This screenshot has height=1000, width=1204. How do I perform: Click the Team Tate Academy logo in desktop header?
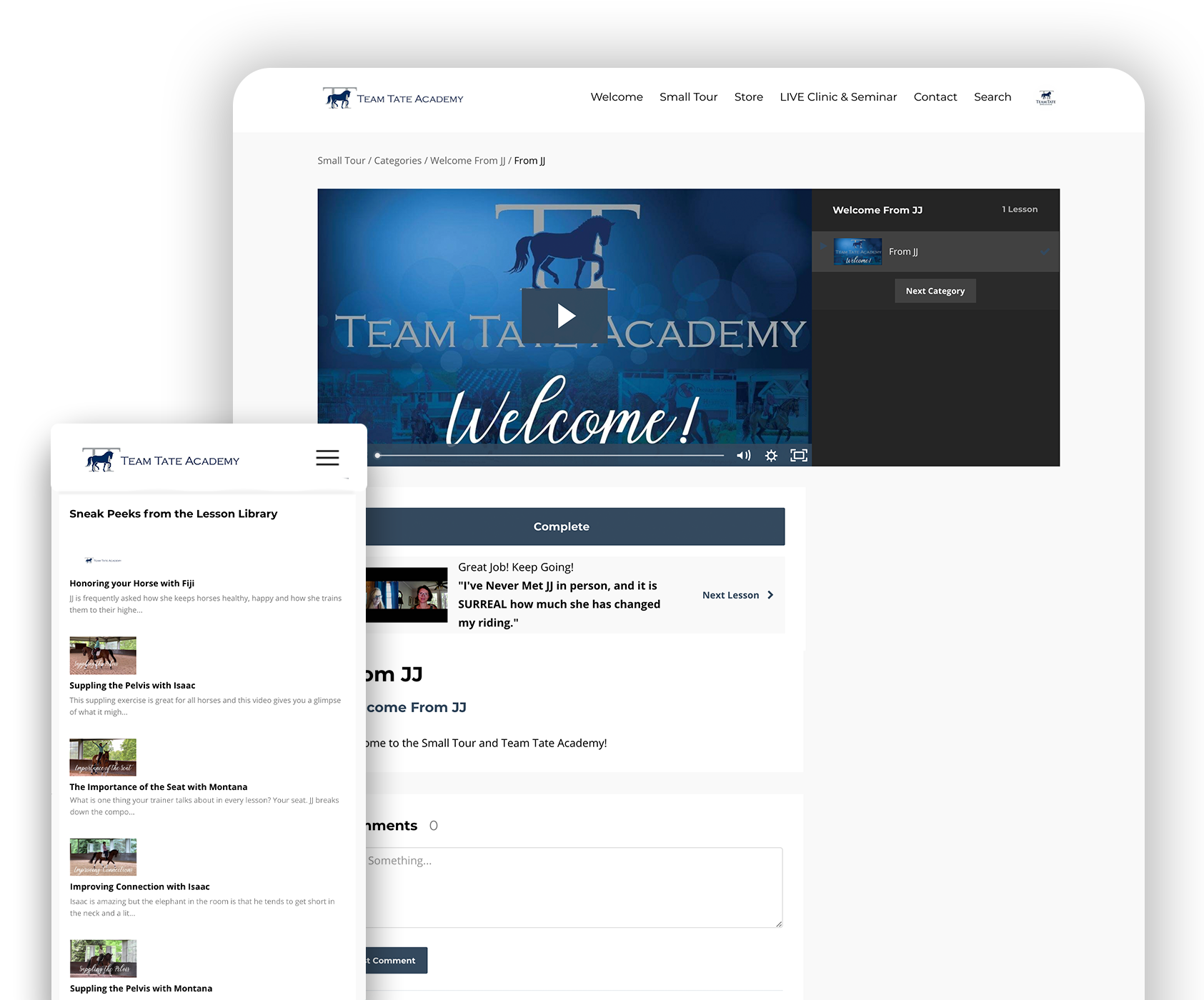(x=393, y=98)
